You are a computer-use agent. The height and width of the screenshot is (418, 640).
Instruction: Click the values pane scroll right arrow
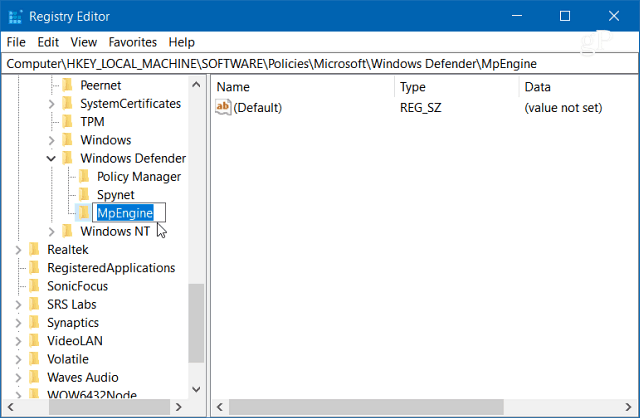tap(629, 407)
